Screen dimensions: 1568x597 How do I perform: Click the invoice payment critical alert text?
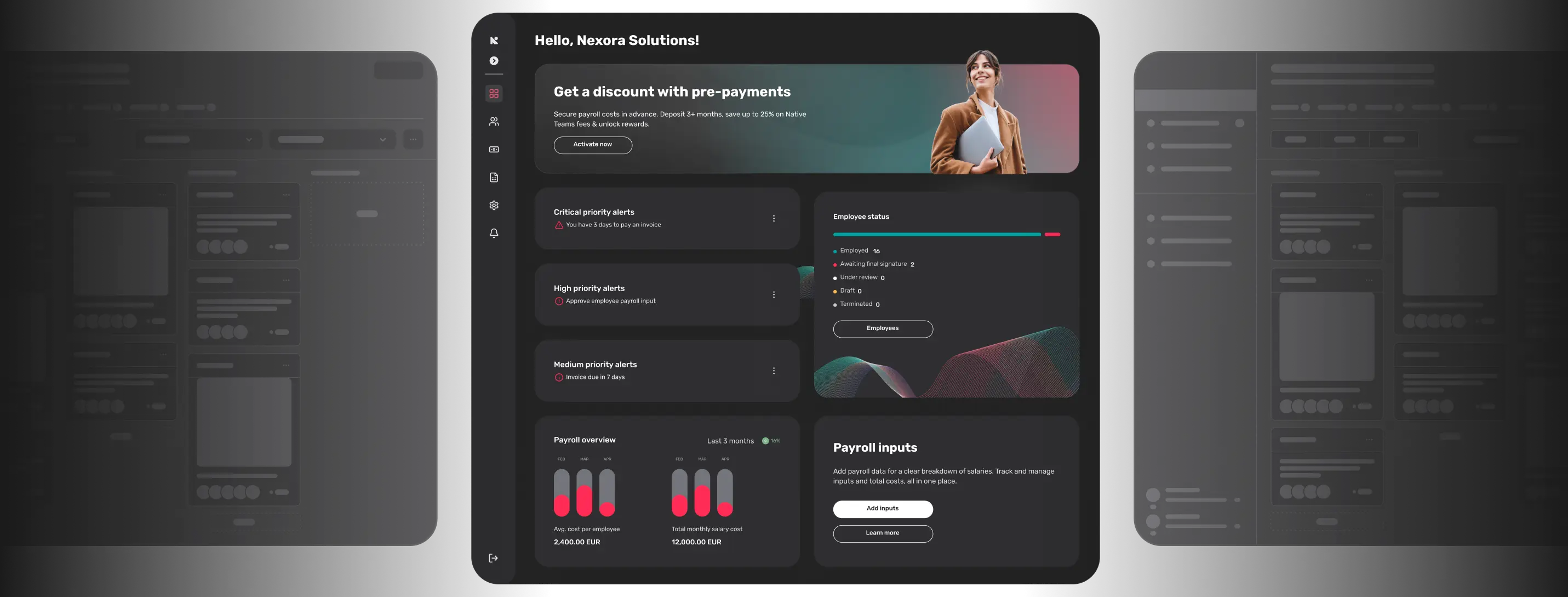613,225
